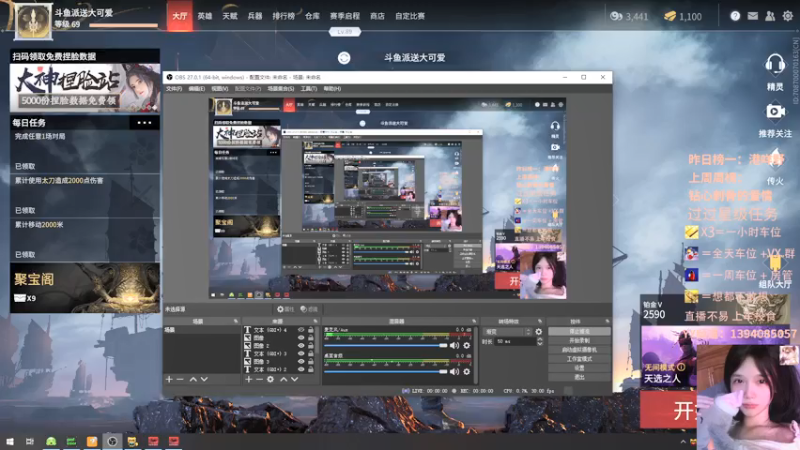
Task: Open transition properties gear icon
Action: 538,331
